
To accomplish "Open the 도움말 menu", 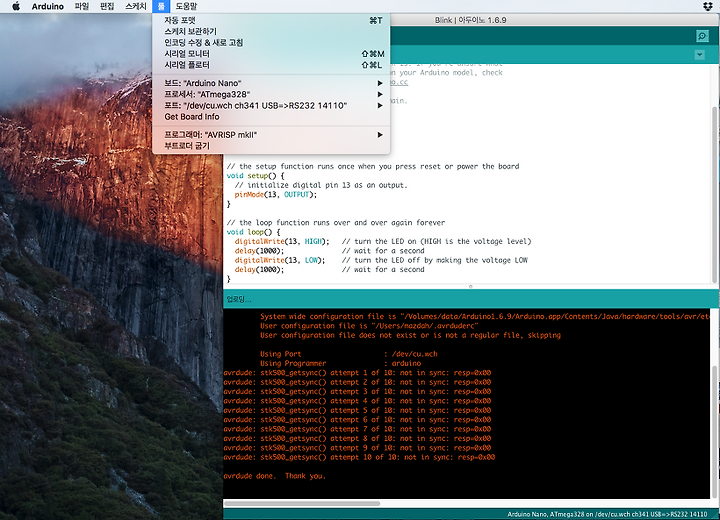I will [x=186, y=6].
